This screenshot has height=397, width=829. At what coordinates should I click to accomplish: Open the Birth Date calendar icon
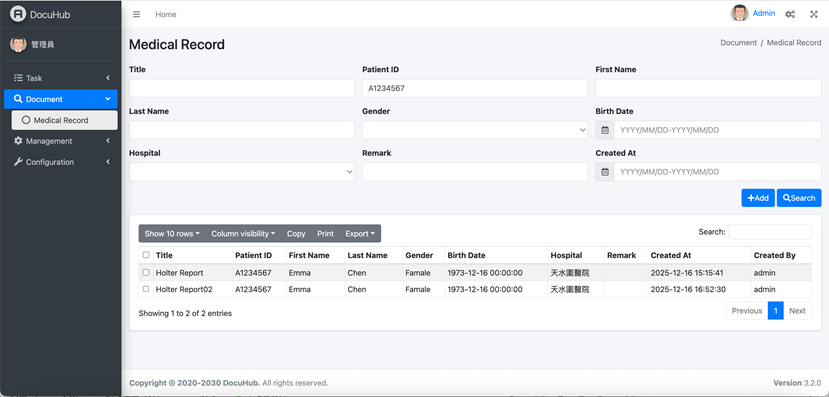(605, 130)
